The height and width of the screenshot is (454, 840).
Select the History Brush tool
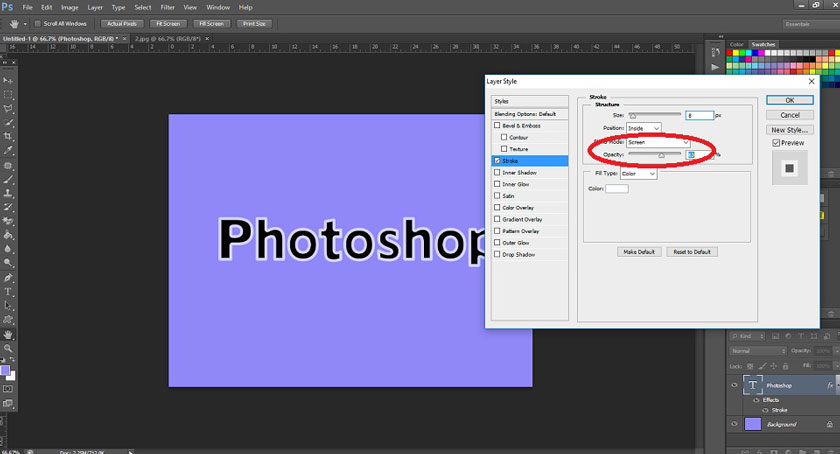coord(8,207)
